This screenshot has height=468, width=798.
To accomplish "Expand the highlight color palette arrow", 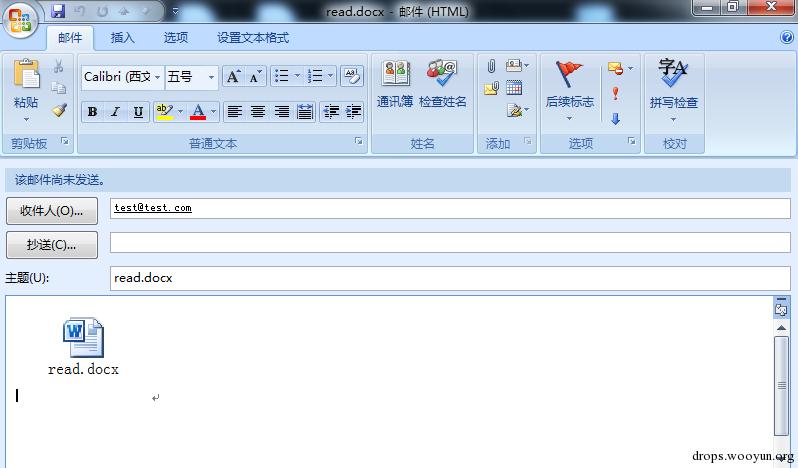I will pyautogui.click(x=180, y=111).
